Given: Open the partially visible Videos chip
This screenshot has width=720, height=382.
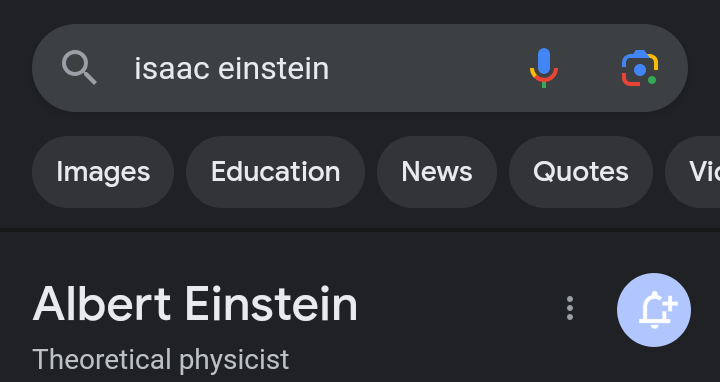Looking at the screenshot, I should coord(693,172).
